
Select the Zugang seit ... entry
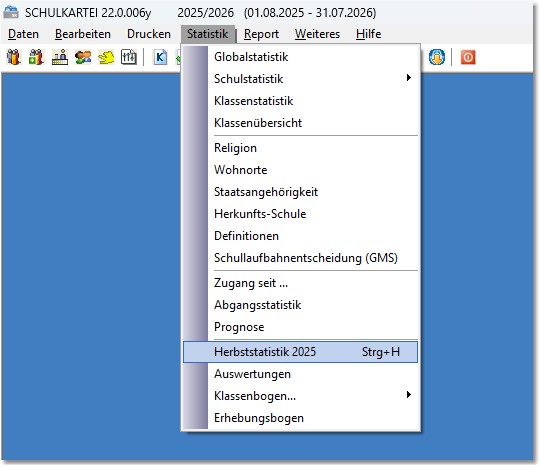(300, 283)
